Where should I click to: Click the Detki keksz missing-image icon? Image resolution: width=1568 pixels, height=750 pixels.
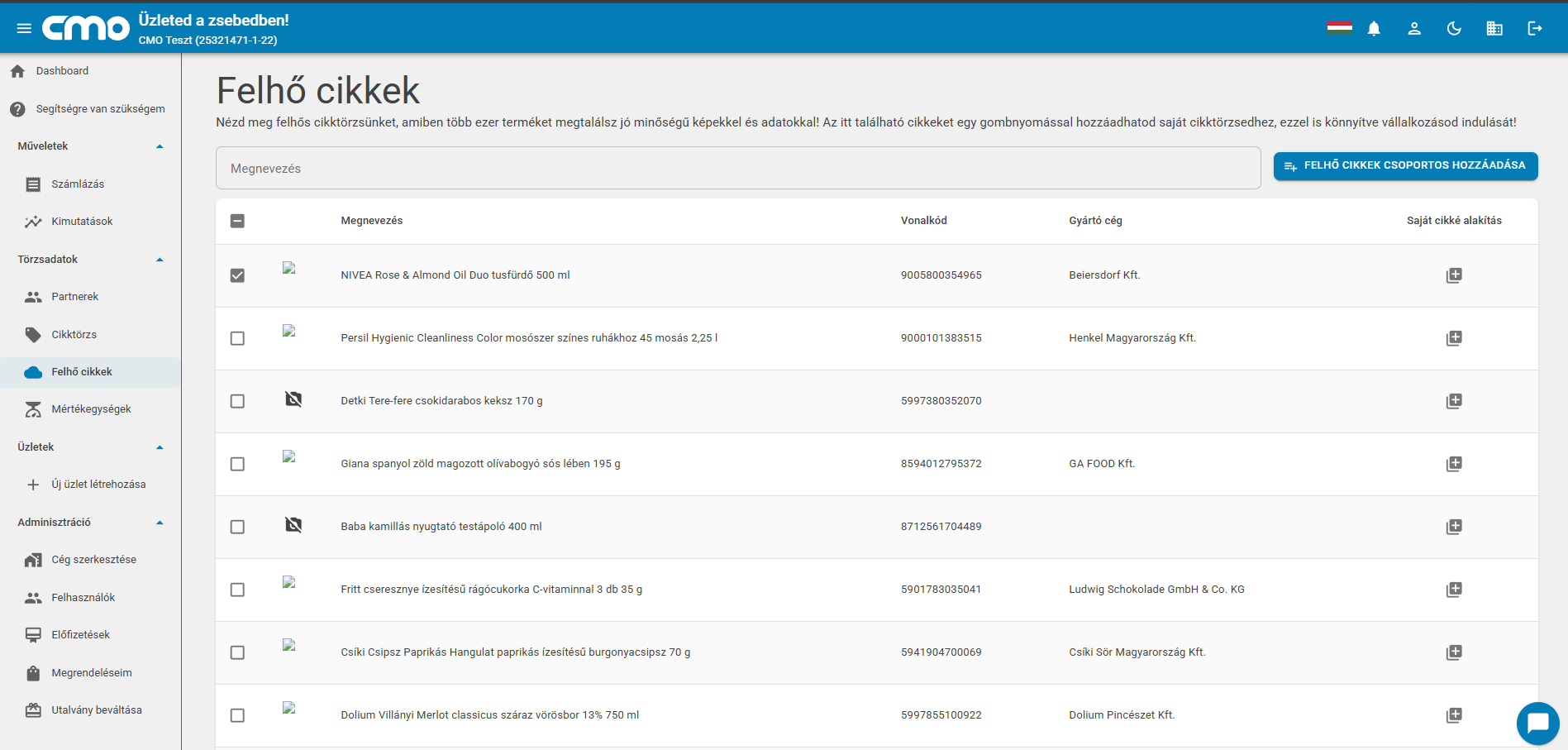pyautogui.click(x=293, y=400)
